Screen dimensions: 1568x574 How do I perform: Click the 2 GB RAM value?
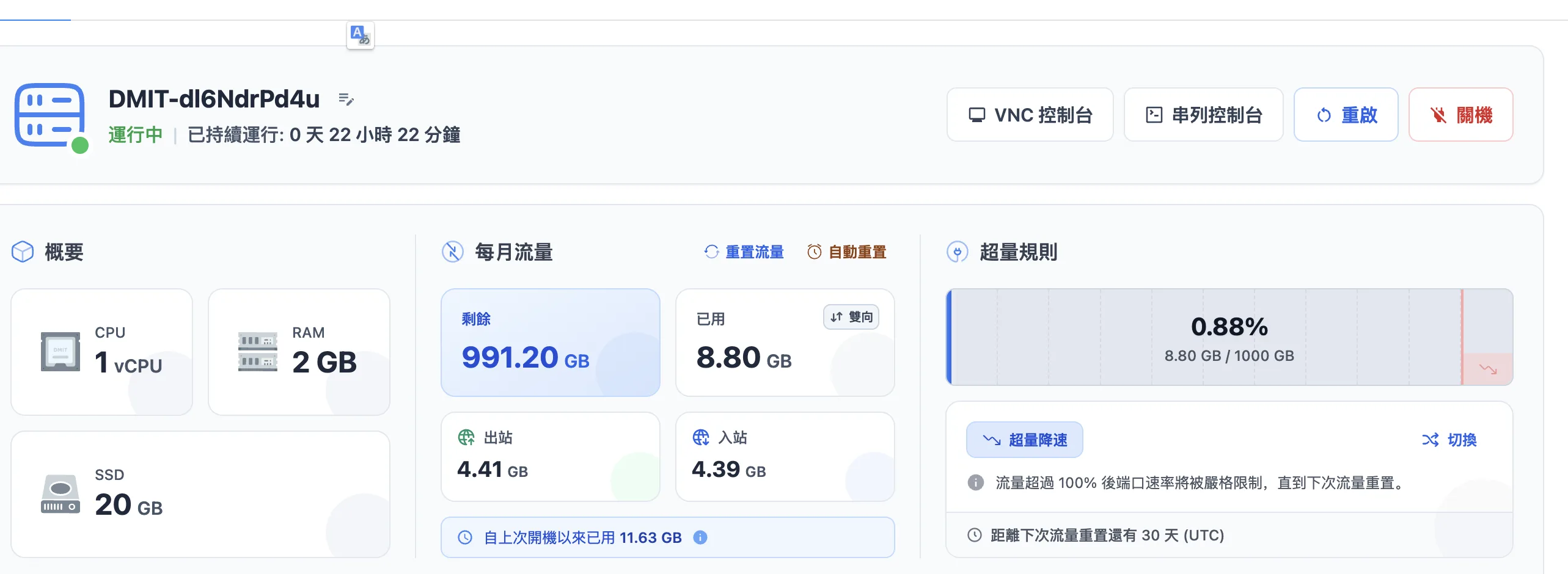[x=324, y=363]
